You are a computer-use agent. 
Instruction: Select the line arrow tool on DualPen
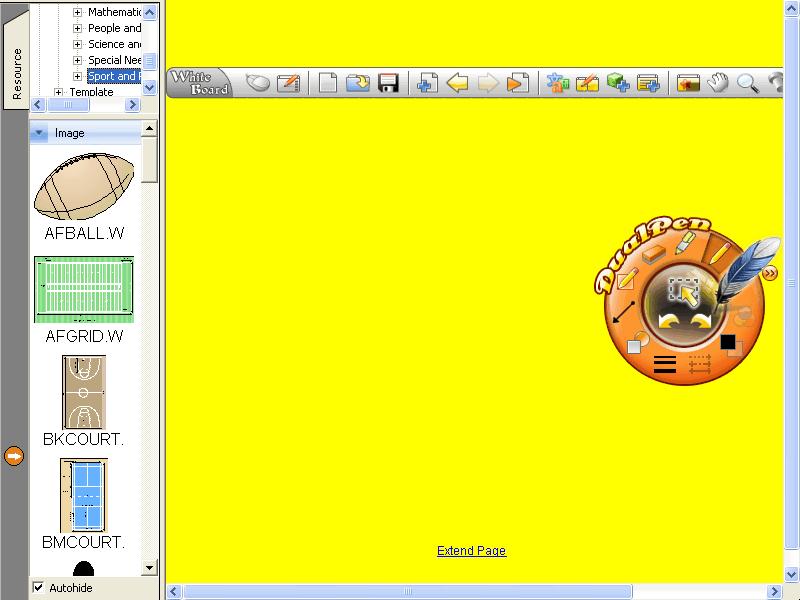coord(623,312)
